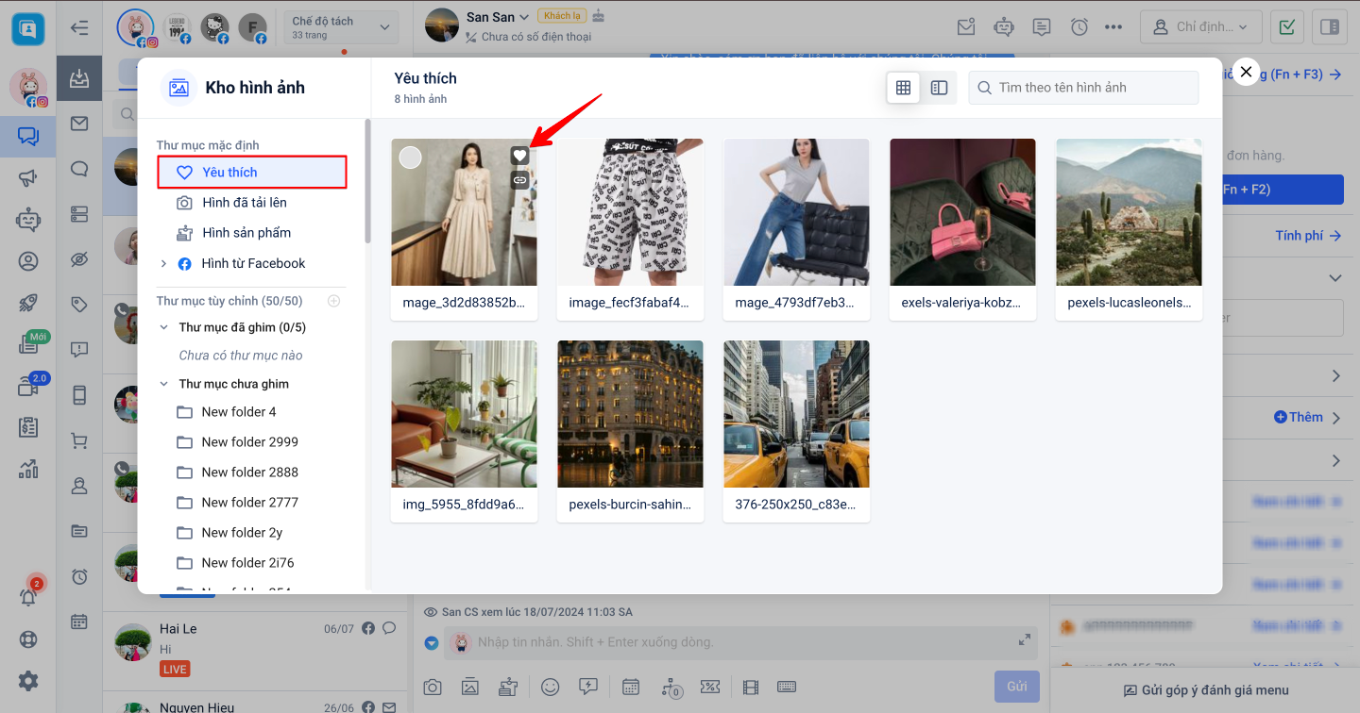Screen dimensions: 1360x713
Task: Open the Hình đã tải lên folder
Action: click(244, 203)
